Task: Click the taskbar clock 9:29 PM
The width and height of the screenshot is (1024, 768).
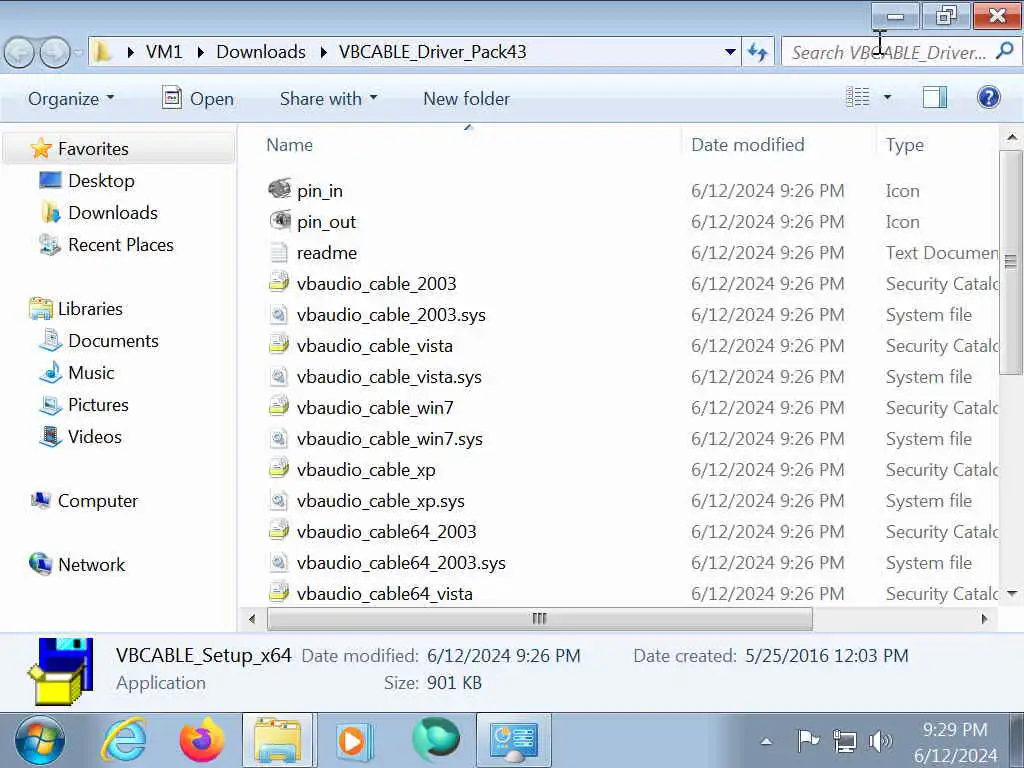Action: pyautogui.click(x=955, y=729)
